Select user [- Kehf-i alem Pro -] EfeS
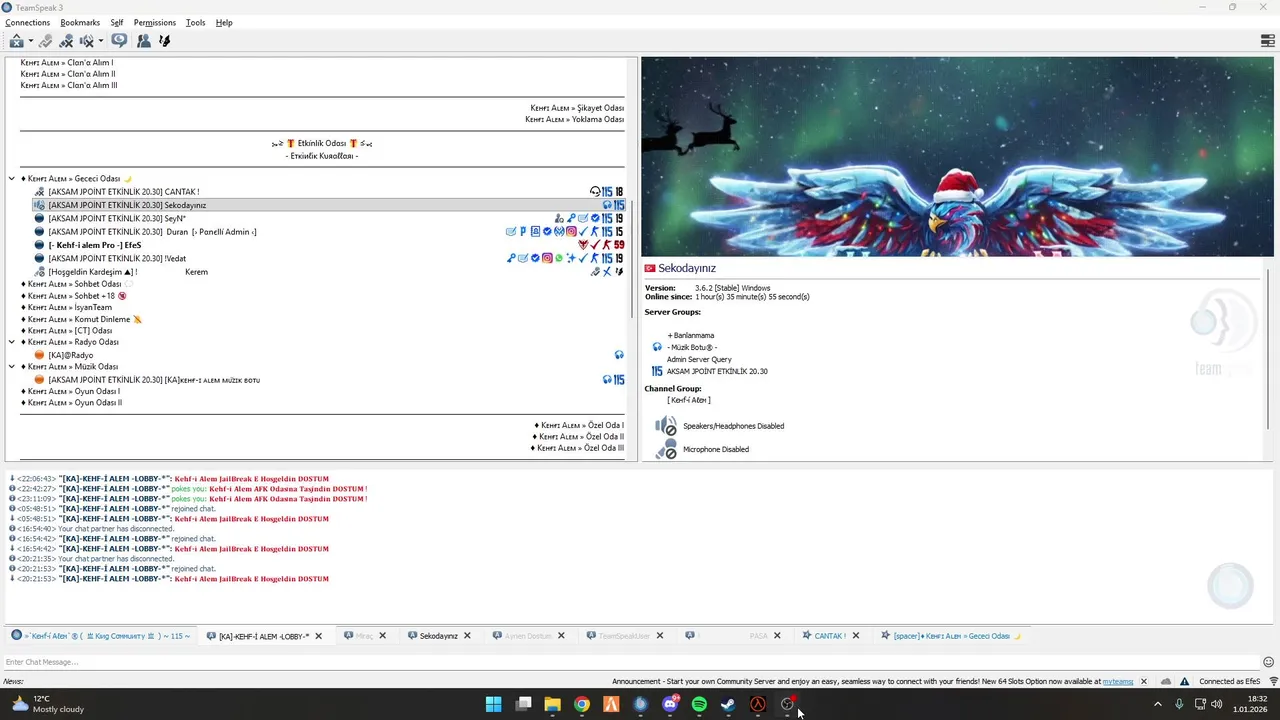The width and height of the screenshot is (1280, 720). pyautogui.click(x=95, y=245)
